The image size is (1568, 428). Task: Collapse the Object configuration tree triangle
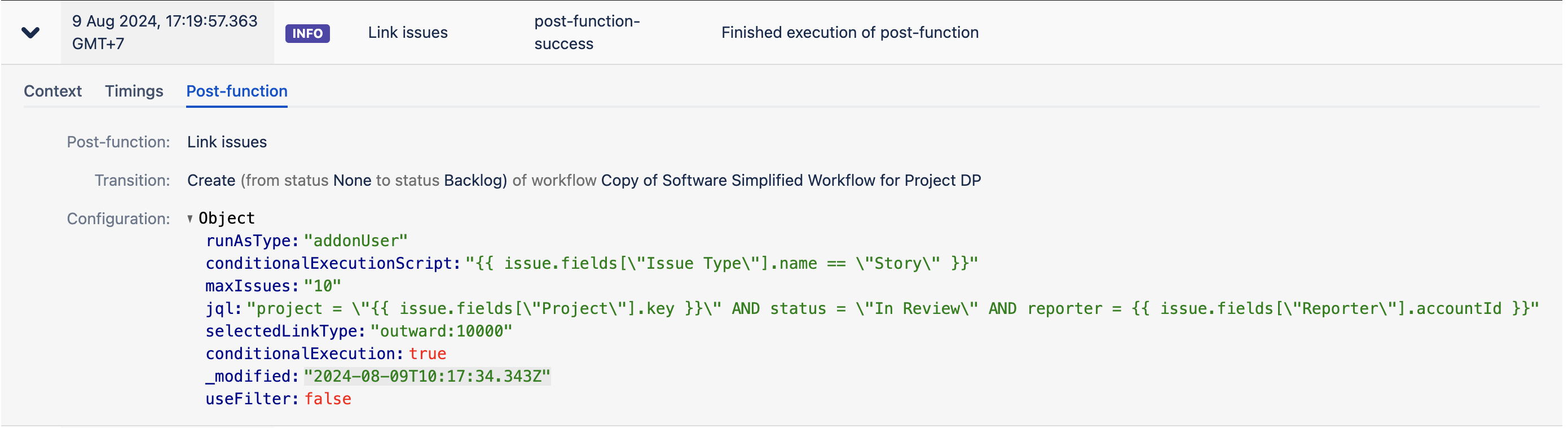190,219
